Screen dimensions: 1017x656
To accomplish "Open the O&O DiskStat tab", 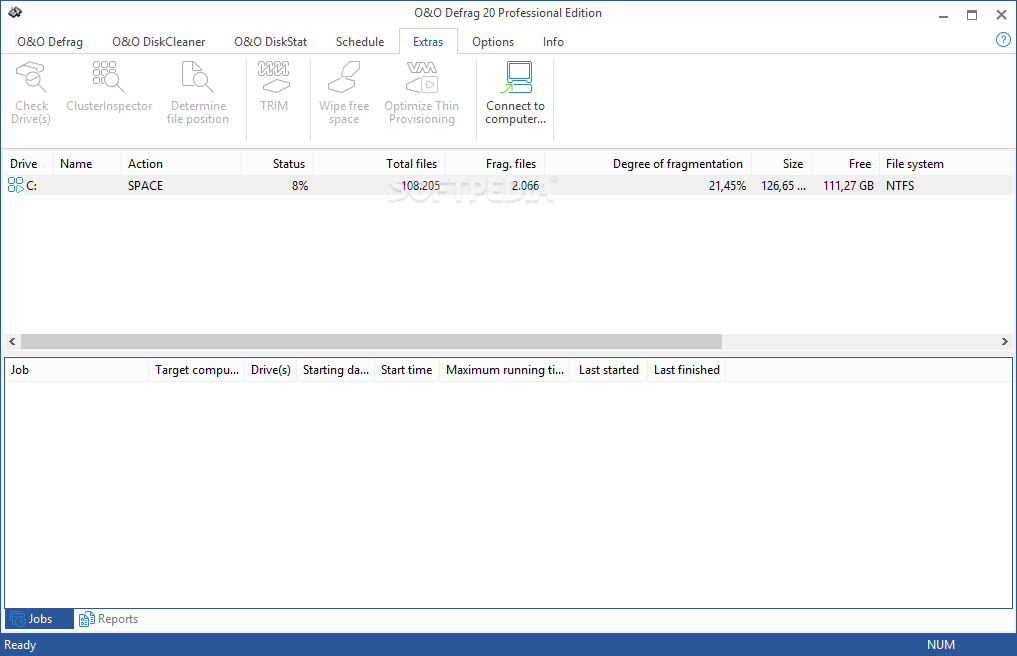I will 270,42.
